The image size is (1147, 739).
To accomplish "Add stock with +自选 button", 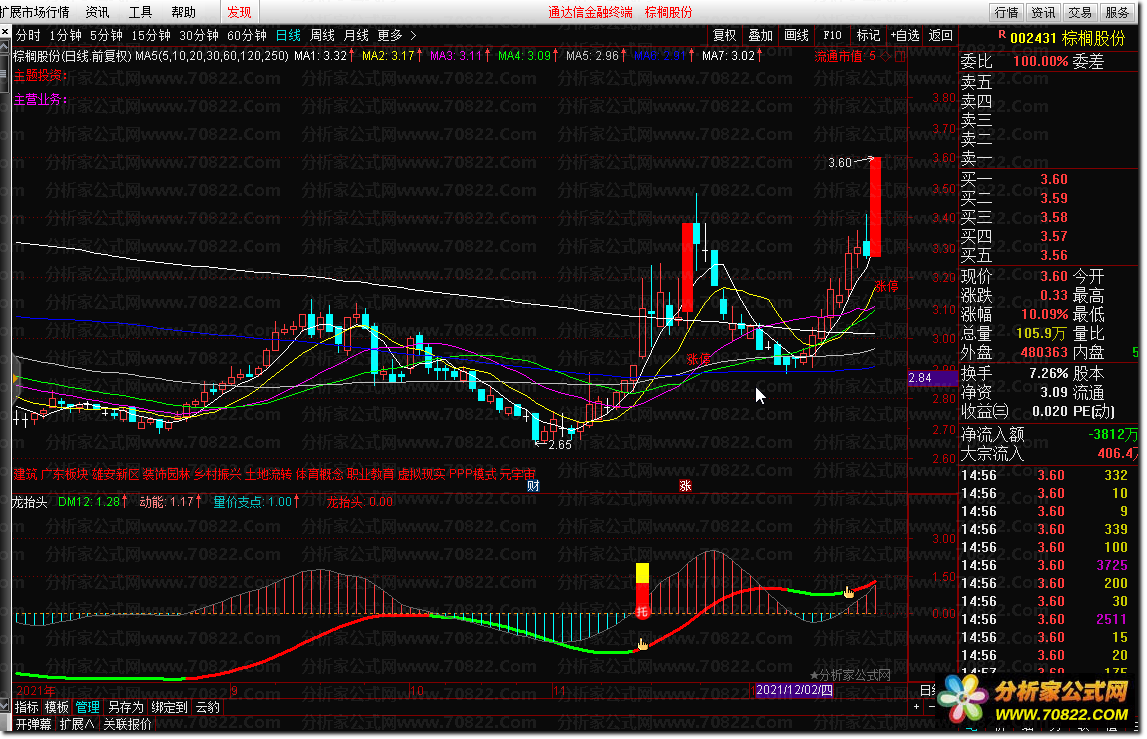I will coord(905,35).
